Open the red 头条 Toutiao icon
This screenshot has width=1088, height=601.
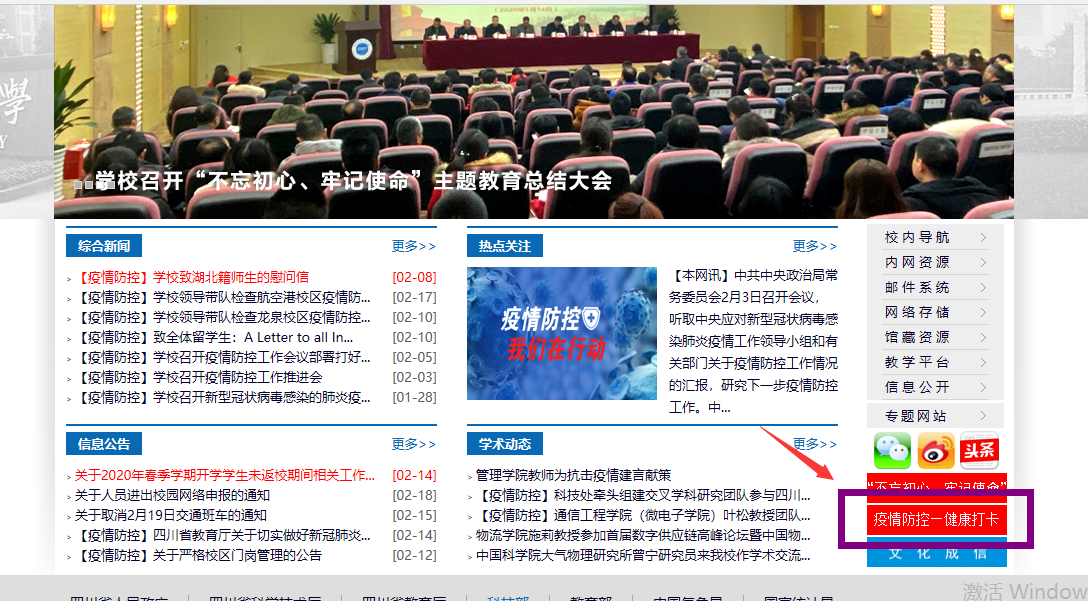(978, 450)
